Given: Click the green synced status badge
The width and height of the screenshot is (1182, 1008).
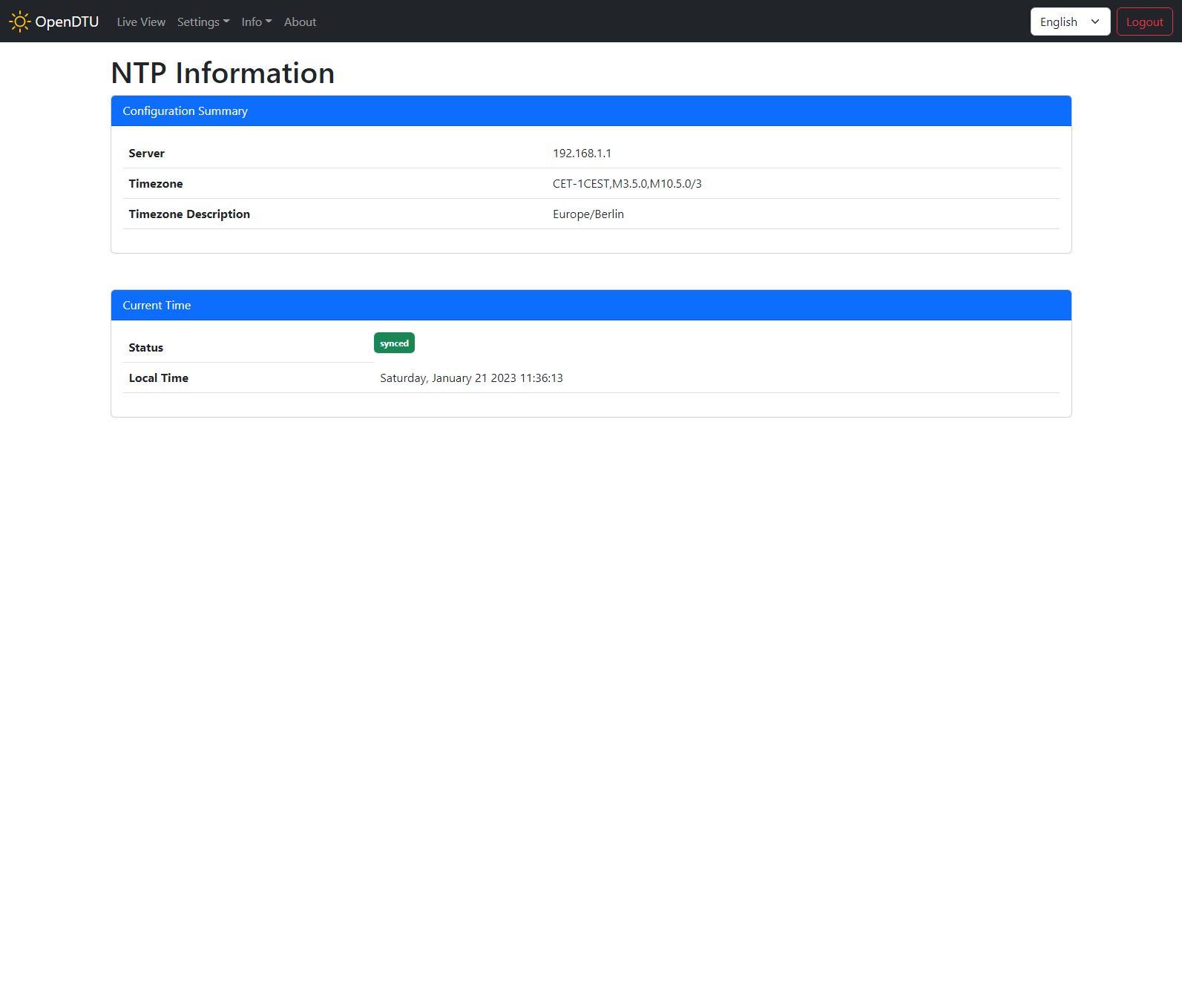Looking at the screenshot, I should click(394, 343).
